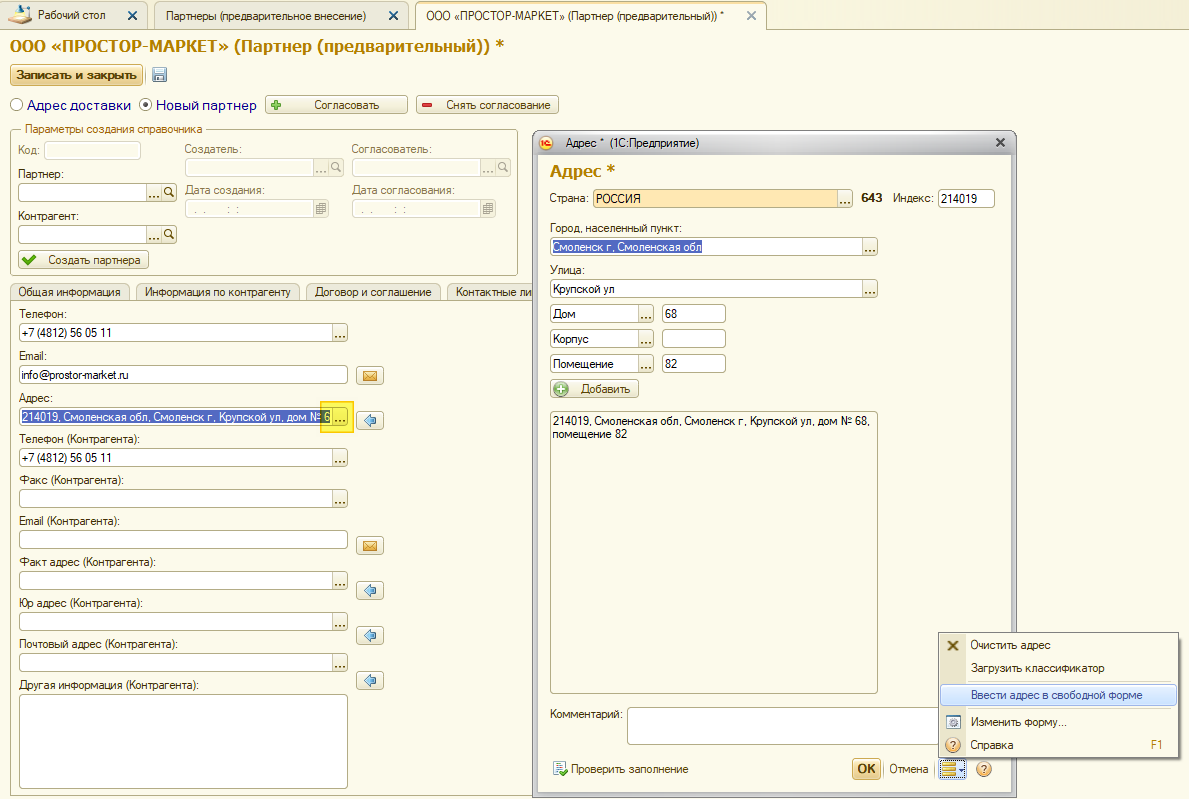Select Очистить адрес from the menu

(x=1010, y=646)
